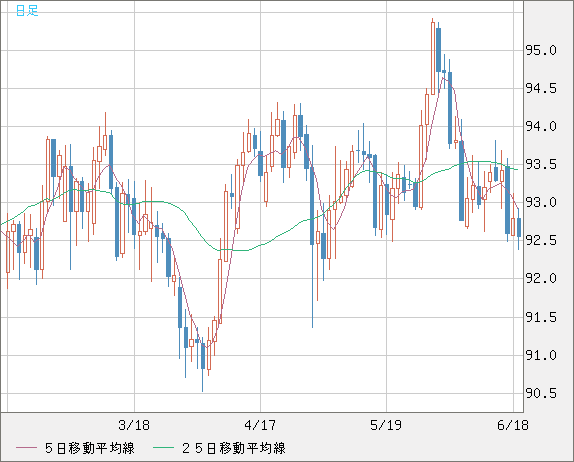Click the 6/18 date label
Screen dimensions: 574x462
512,425
